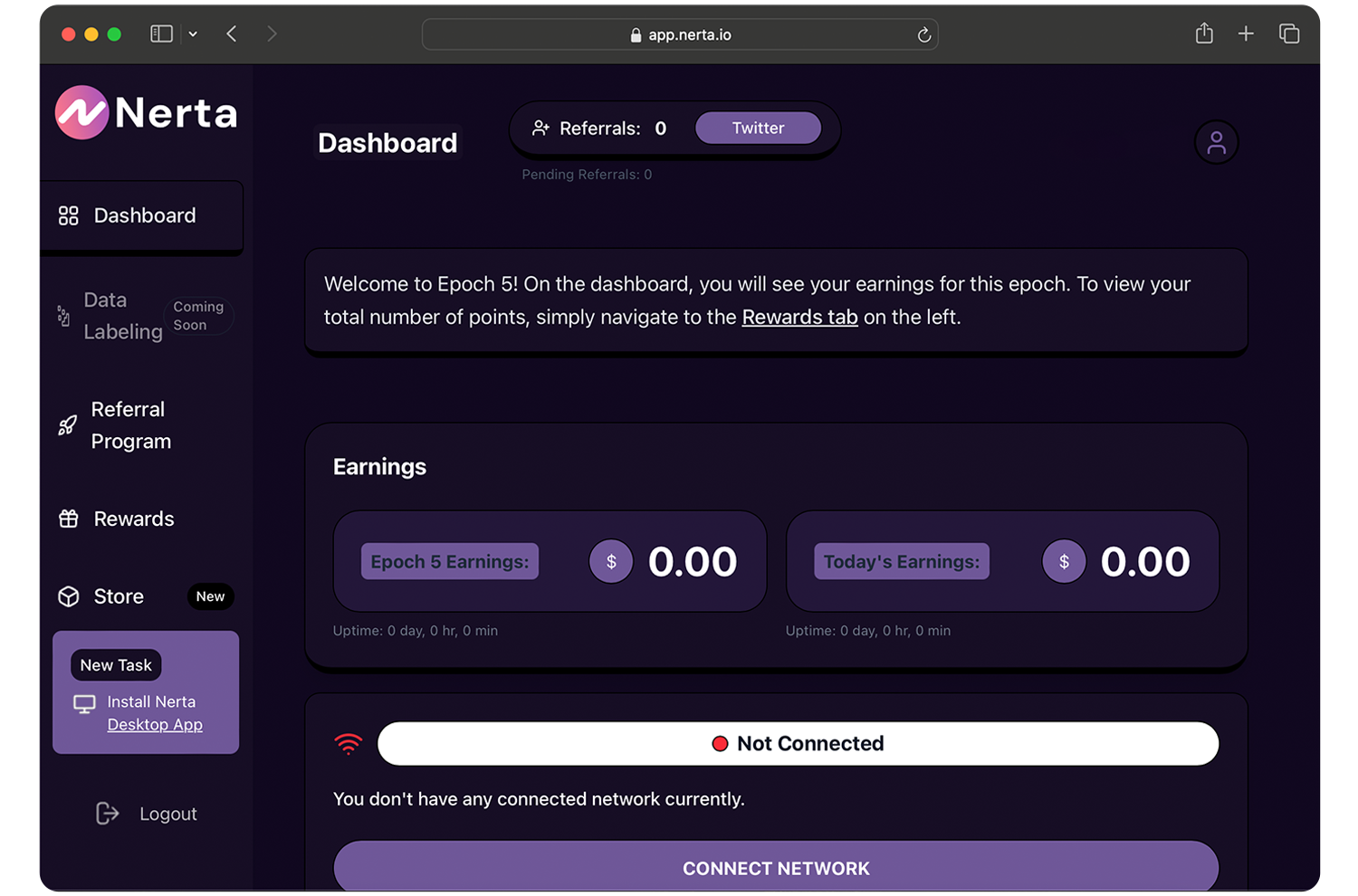
Task: Click the Safari reload page icon
Action: (923, 34)
